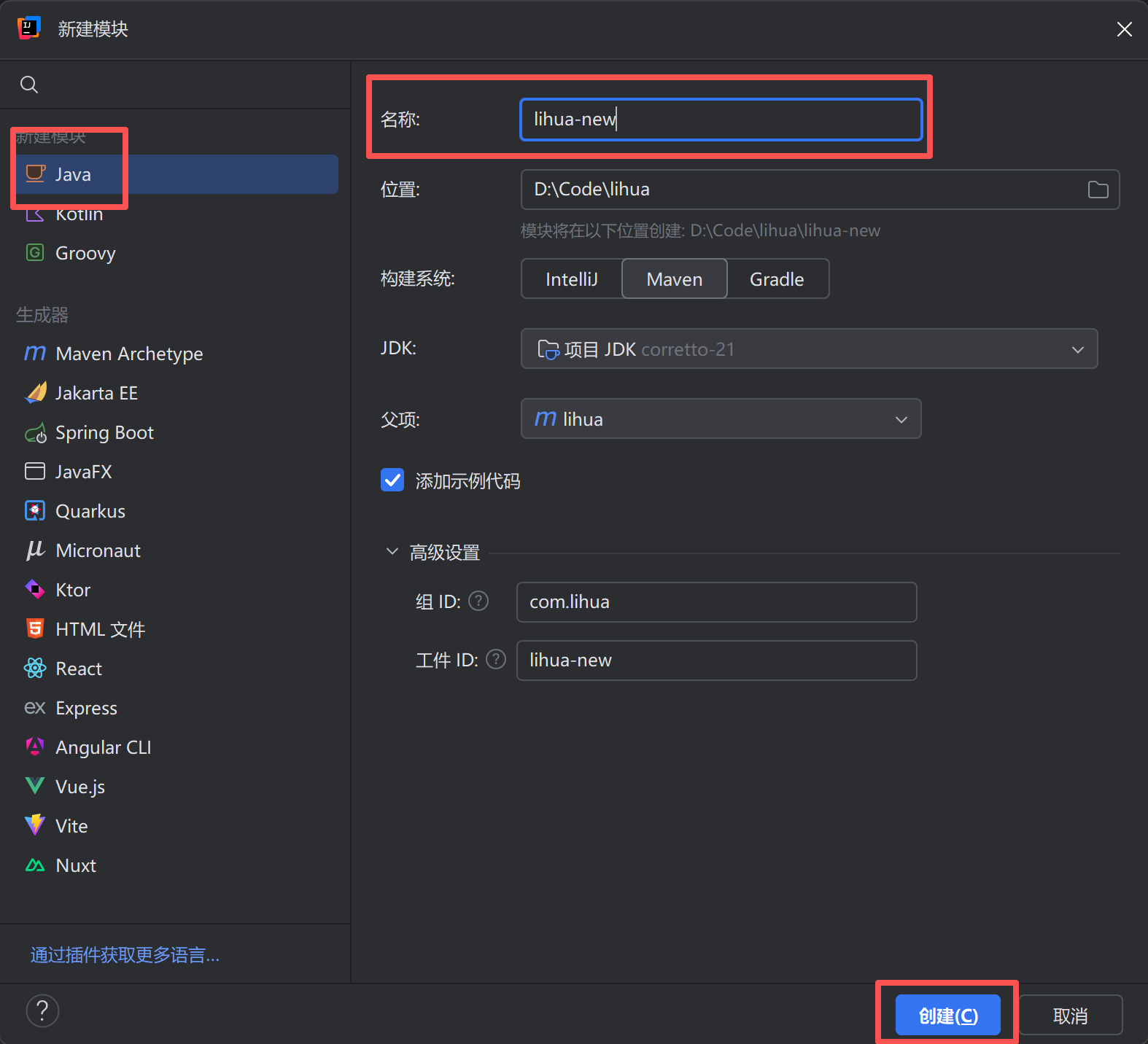Screen dimensions: 1148x1044
Task: Click the search magnifier icon
Action: pos(29,85)
